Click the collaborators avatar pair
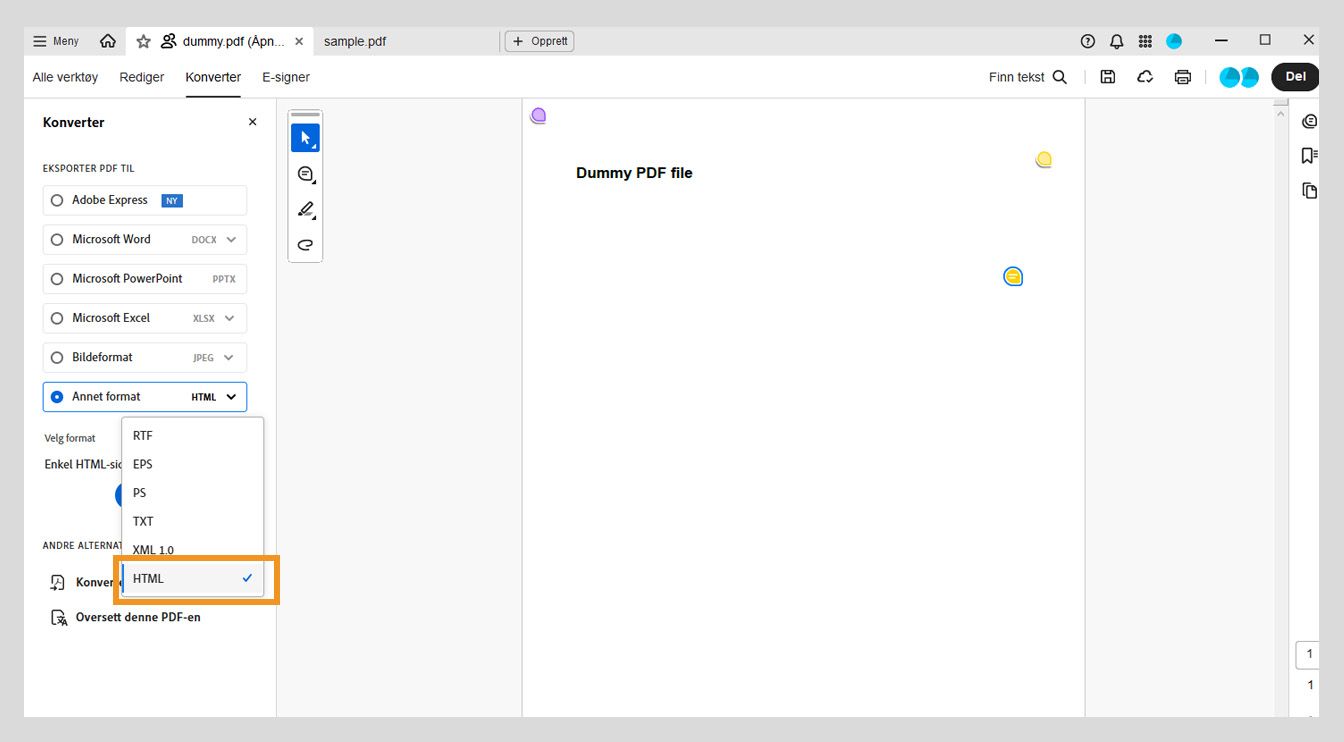 click(1239, 77)
